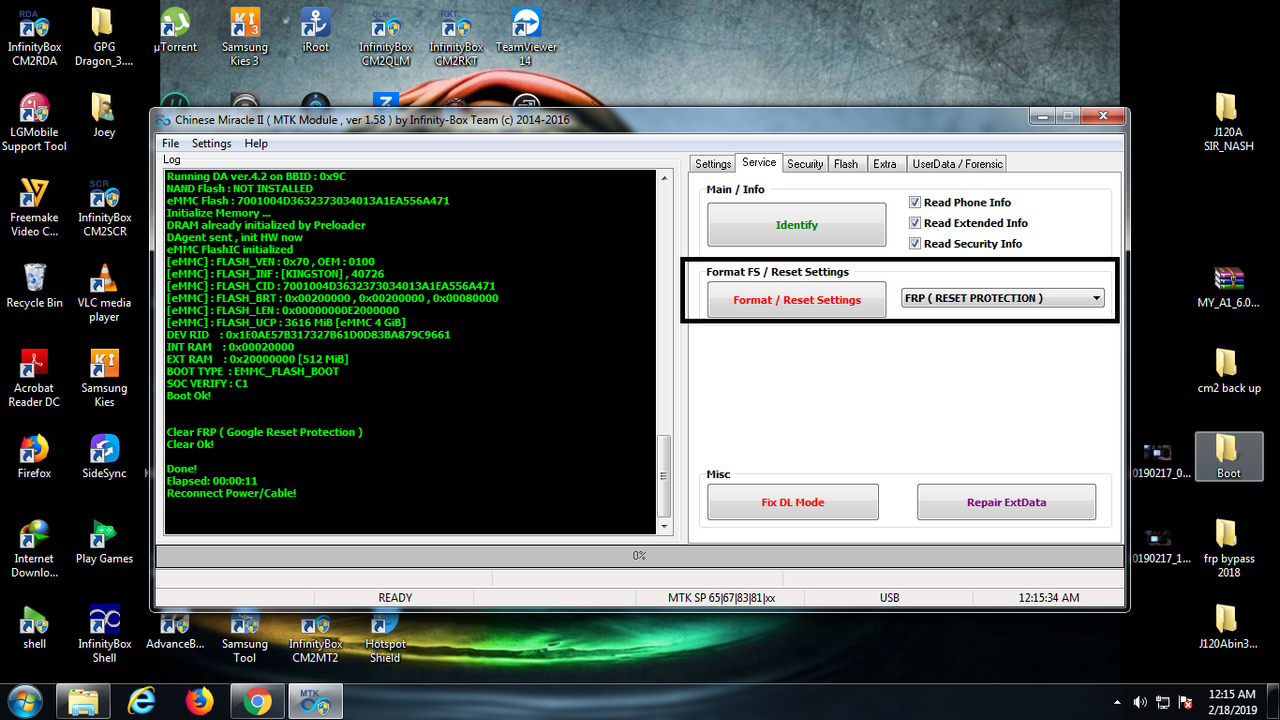This screenshot has width=1280, height=720.
Task: Click the volume icon in system tray
Action: pos(1140,702)
